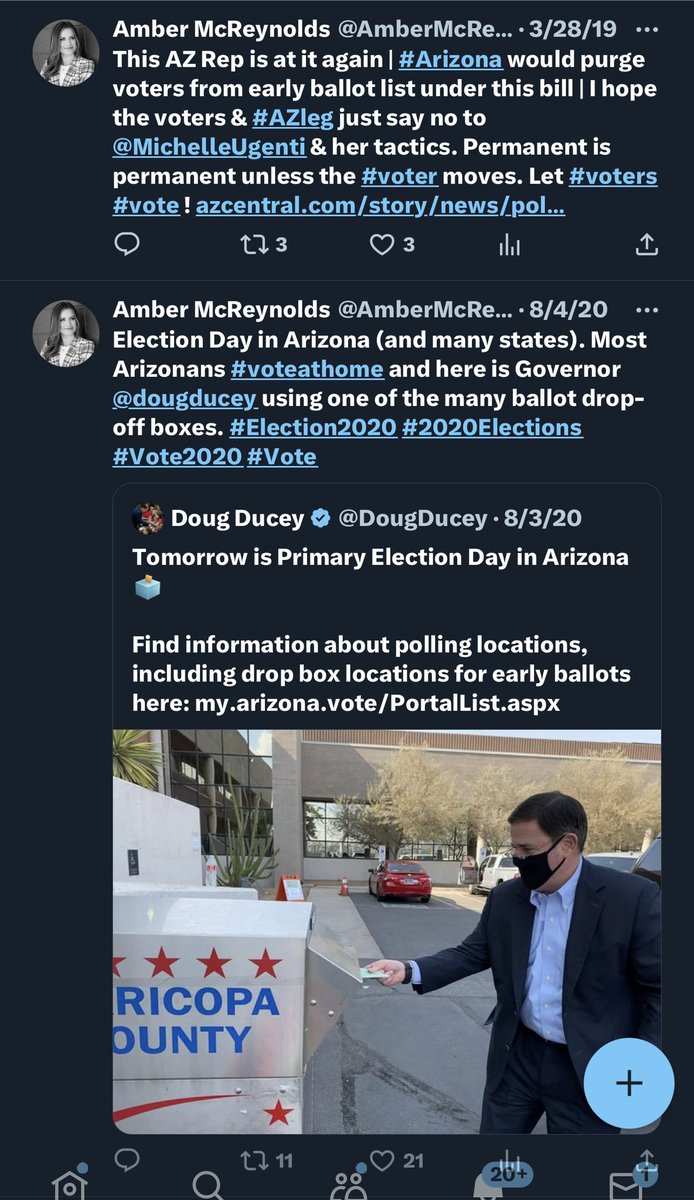This screenshot has height=1200, width=694.
Task: Share the first tweet
Action: 647,244
